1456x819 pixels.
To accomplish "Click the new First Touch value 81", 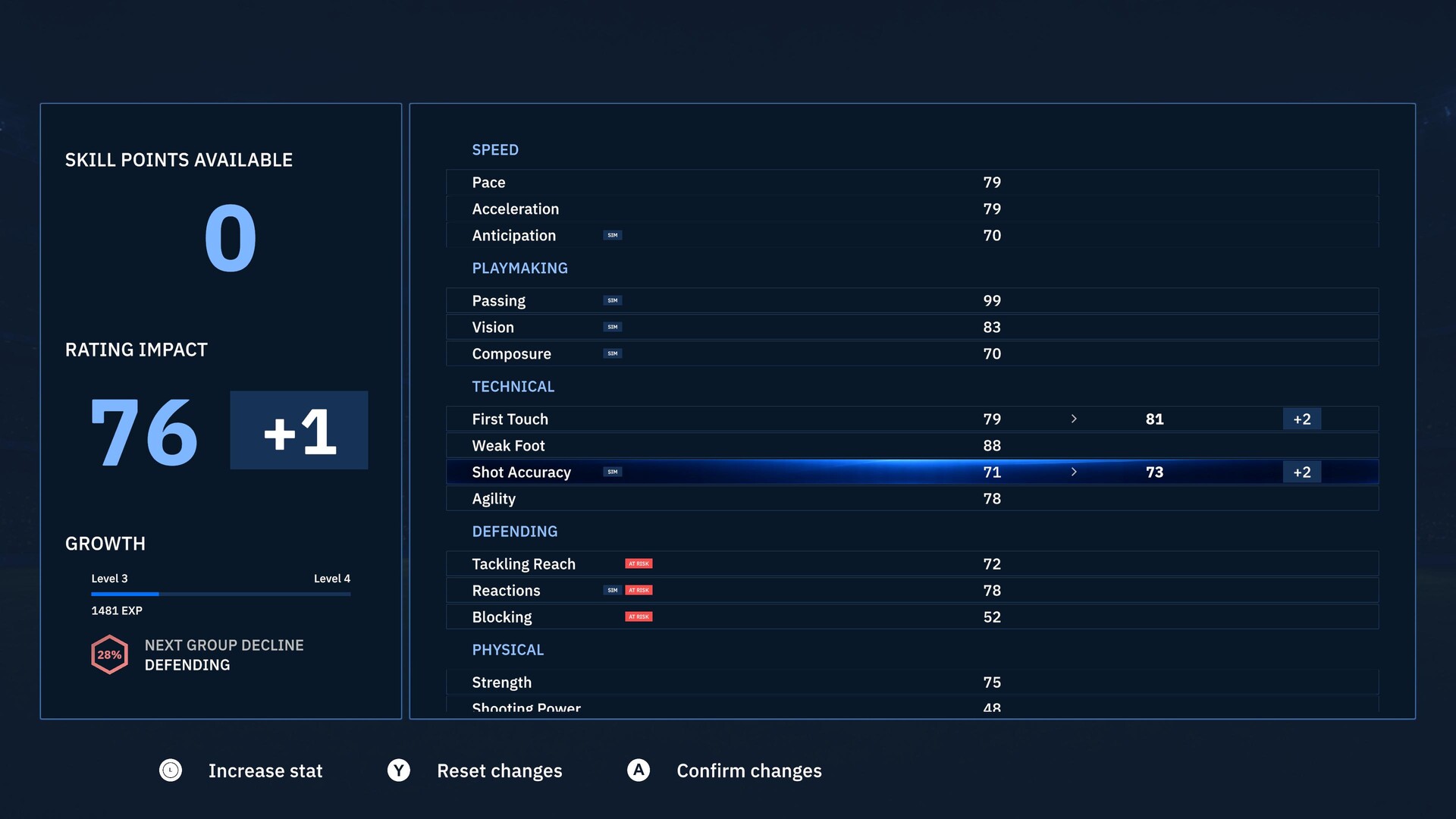I will tap(1154, 419).
